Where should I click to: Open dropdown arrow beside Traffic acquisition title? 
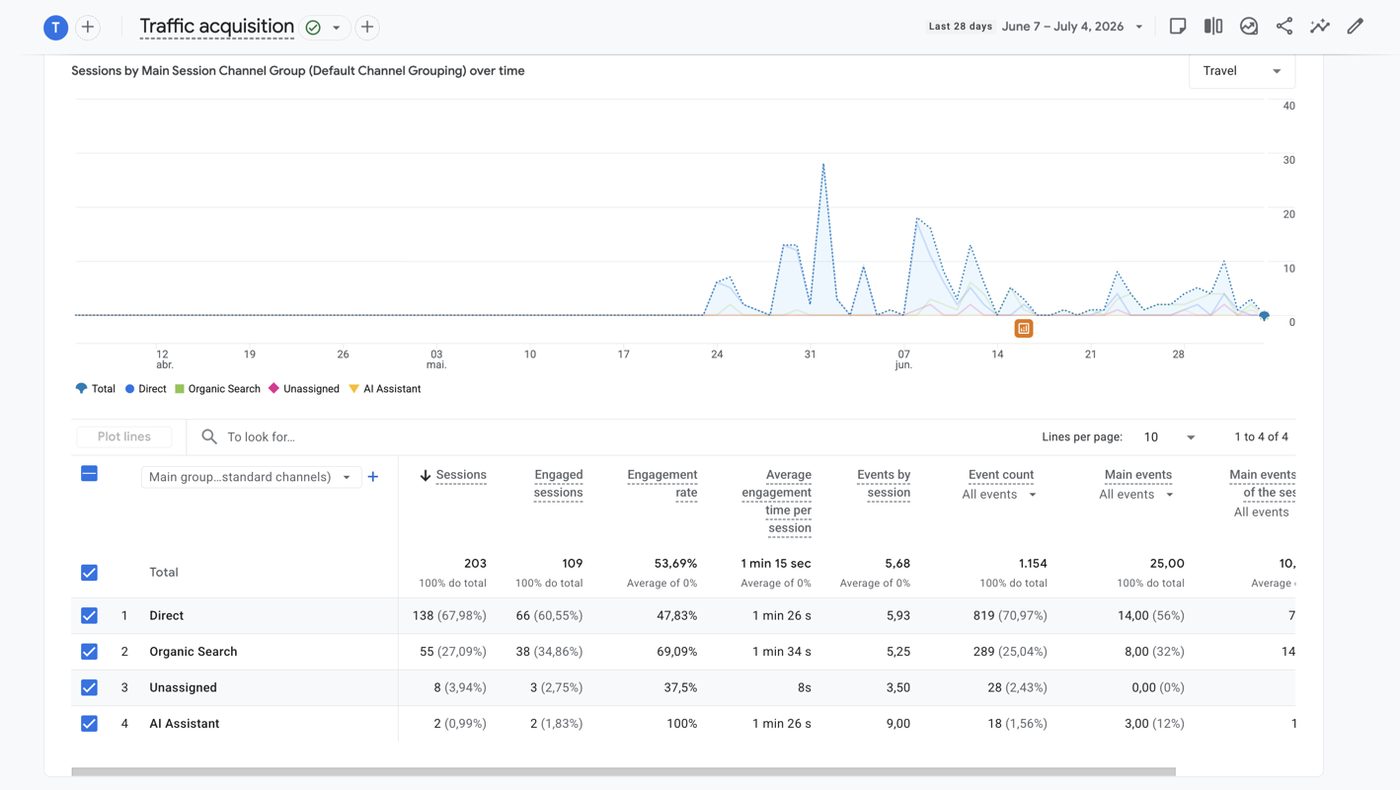coord(336,27)
